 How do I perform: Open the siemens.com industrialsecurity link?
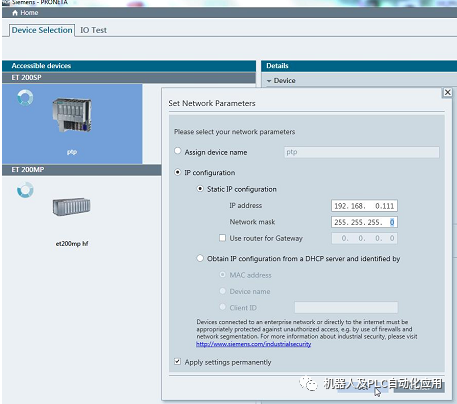pos(253,344)
